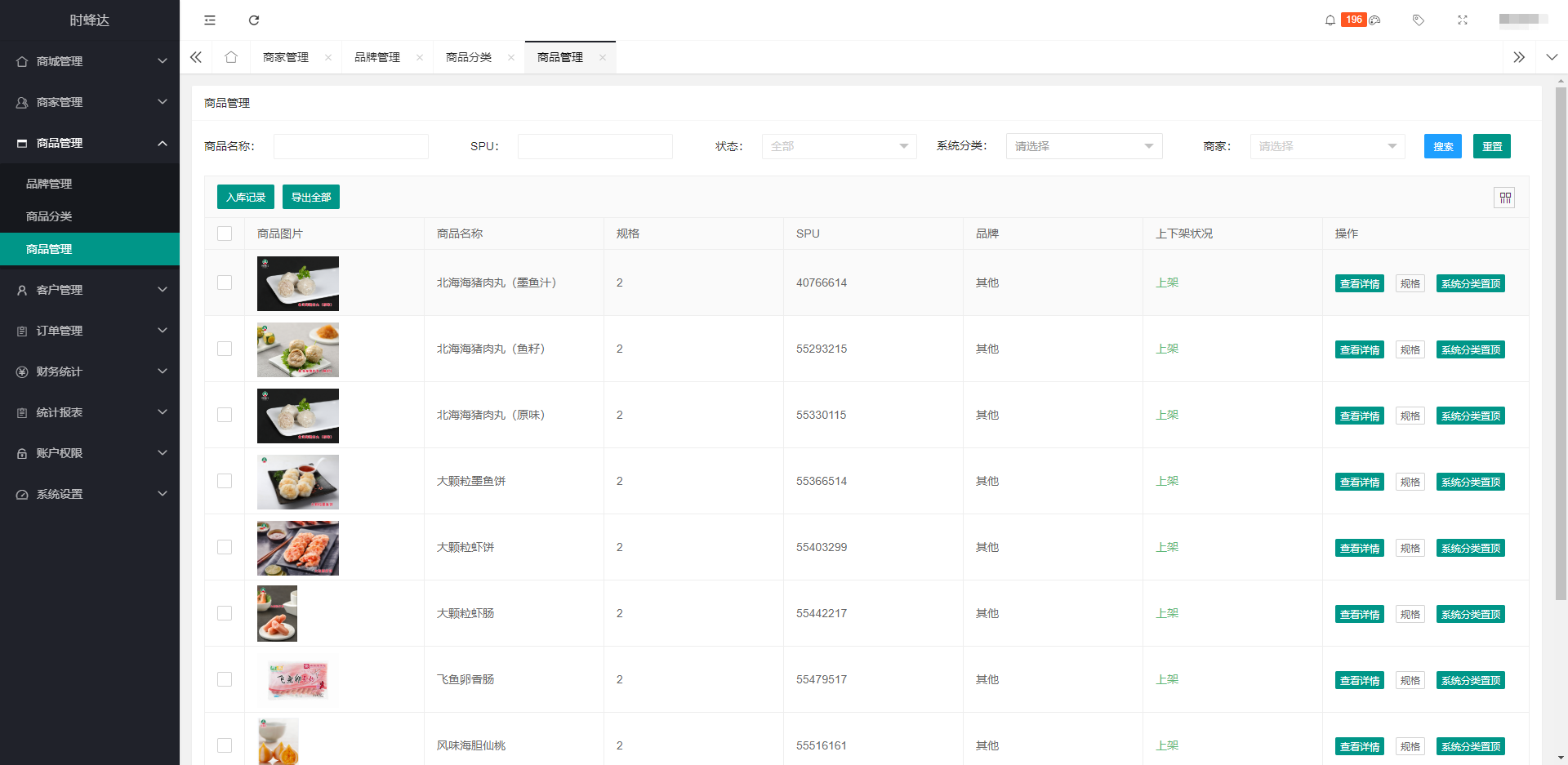1568x765 pixels.
Task: Open 规格 for 大颗粒墨鱼饼
Action: click(x=1410, y=482)
